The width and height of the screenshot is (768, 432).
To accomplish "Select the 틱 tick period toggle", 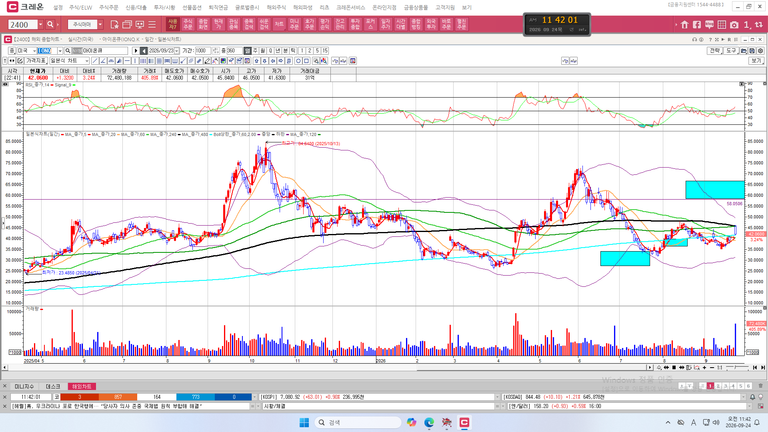I will pos(293,50).
